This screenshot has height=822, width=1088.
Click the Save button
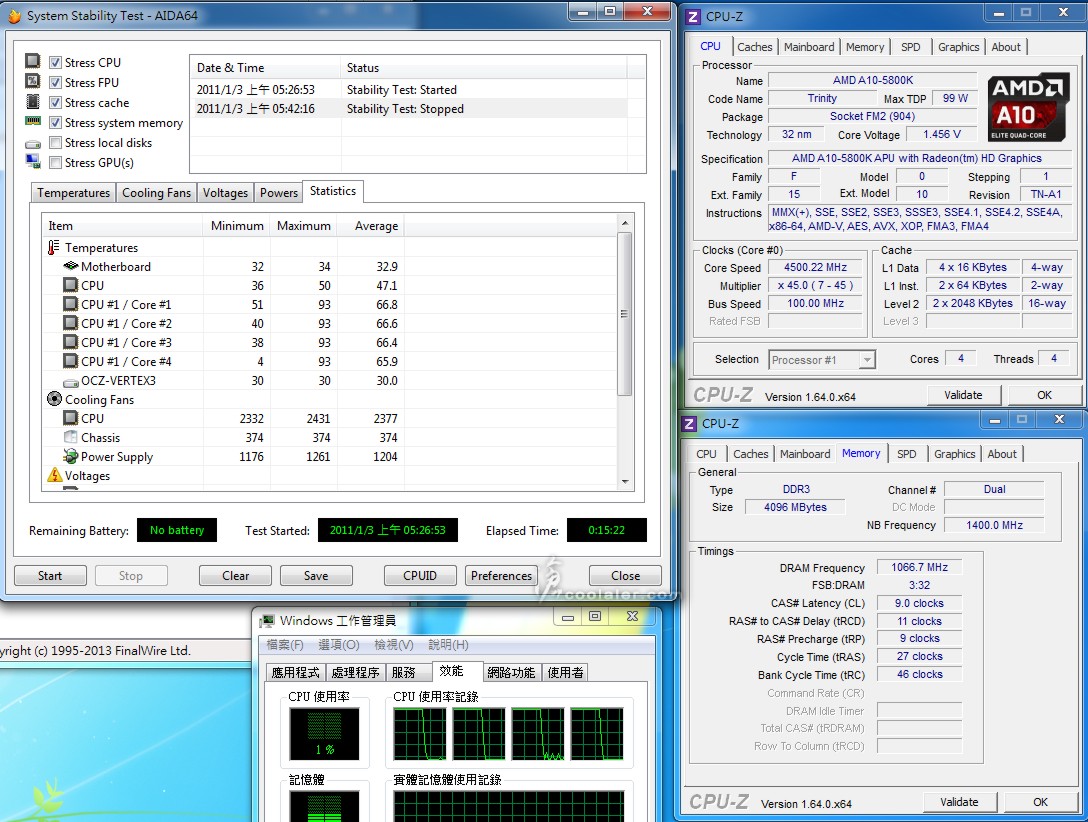click(x=316, y=576)
